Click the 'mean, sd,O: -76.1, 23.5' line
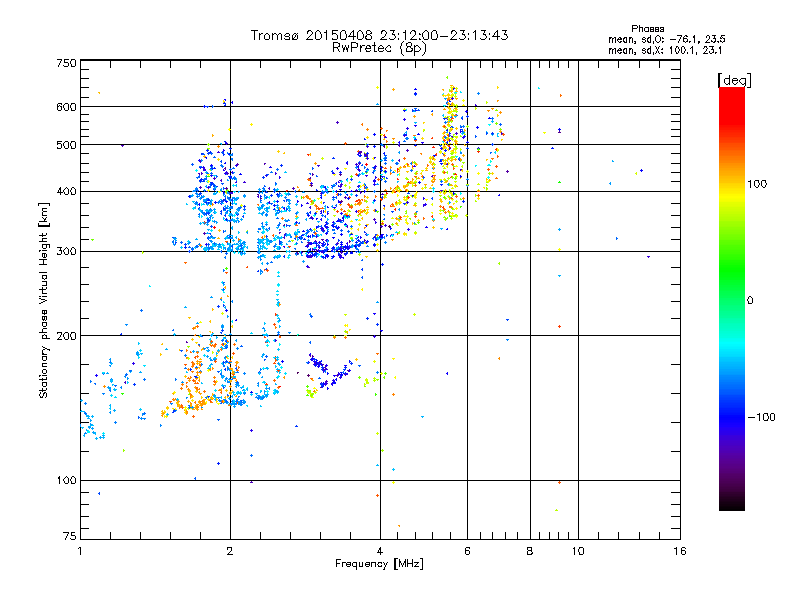This screenshot has width=800, height=600. pos(667,39)
